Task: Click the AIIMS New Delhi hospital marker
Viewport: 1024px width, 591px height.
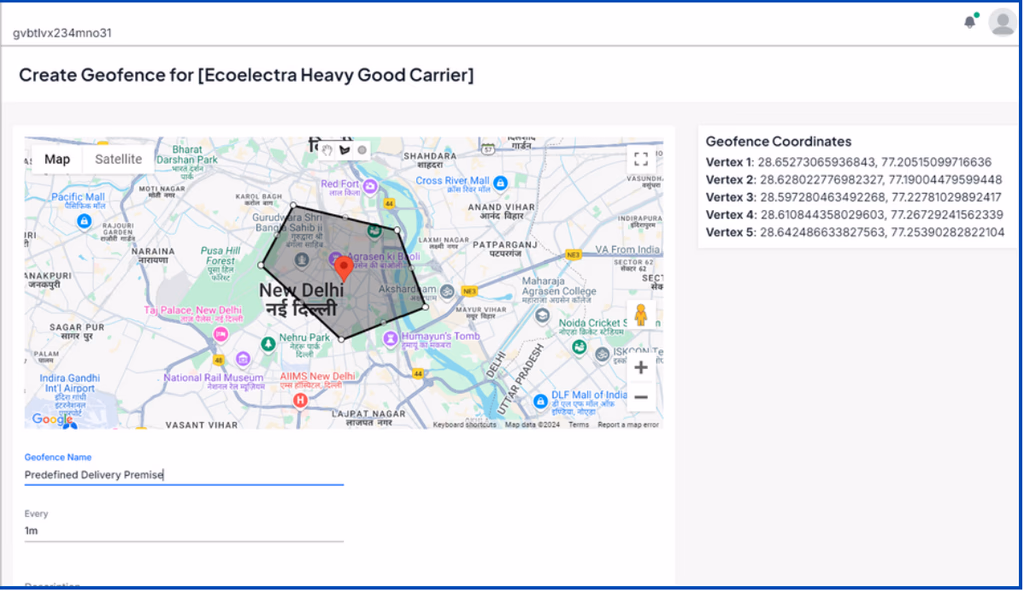Action: pos(300,400)
